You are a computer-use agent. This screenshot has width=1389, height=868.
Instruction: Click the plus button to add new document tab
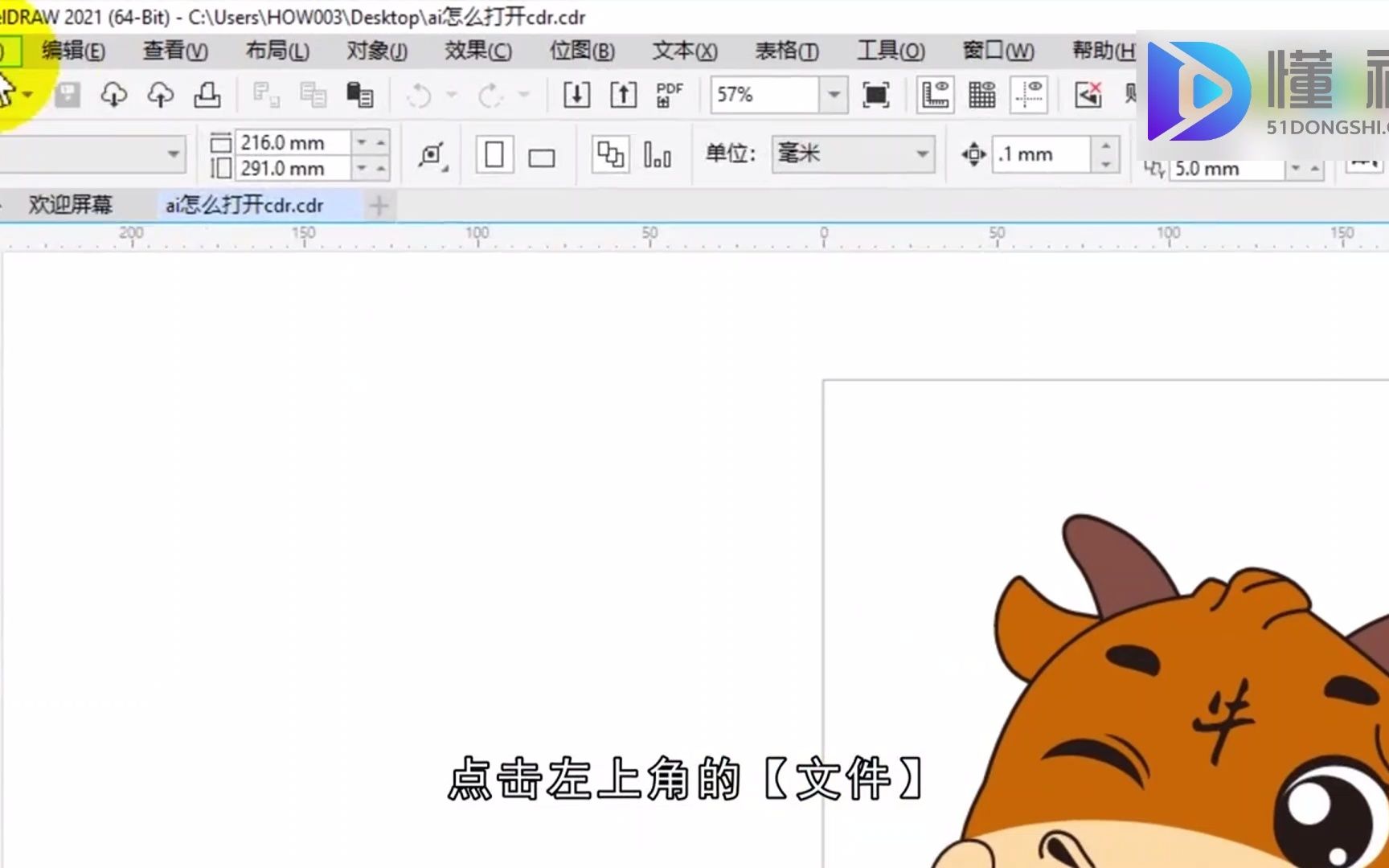pos(379,207)
